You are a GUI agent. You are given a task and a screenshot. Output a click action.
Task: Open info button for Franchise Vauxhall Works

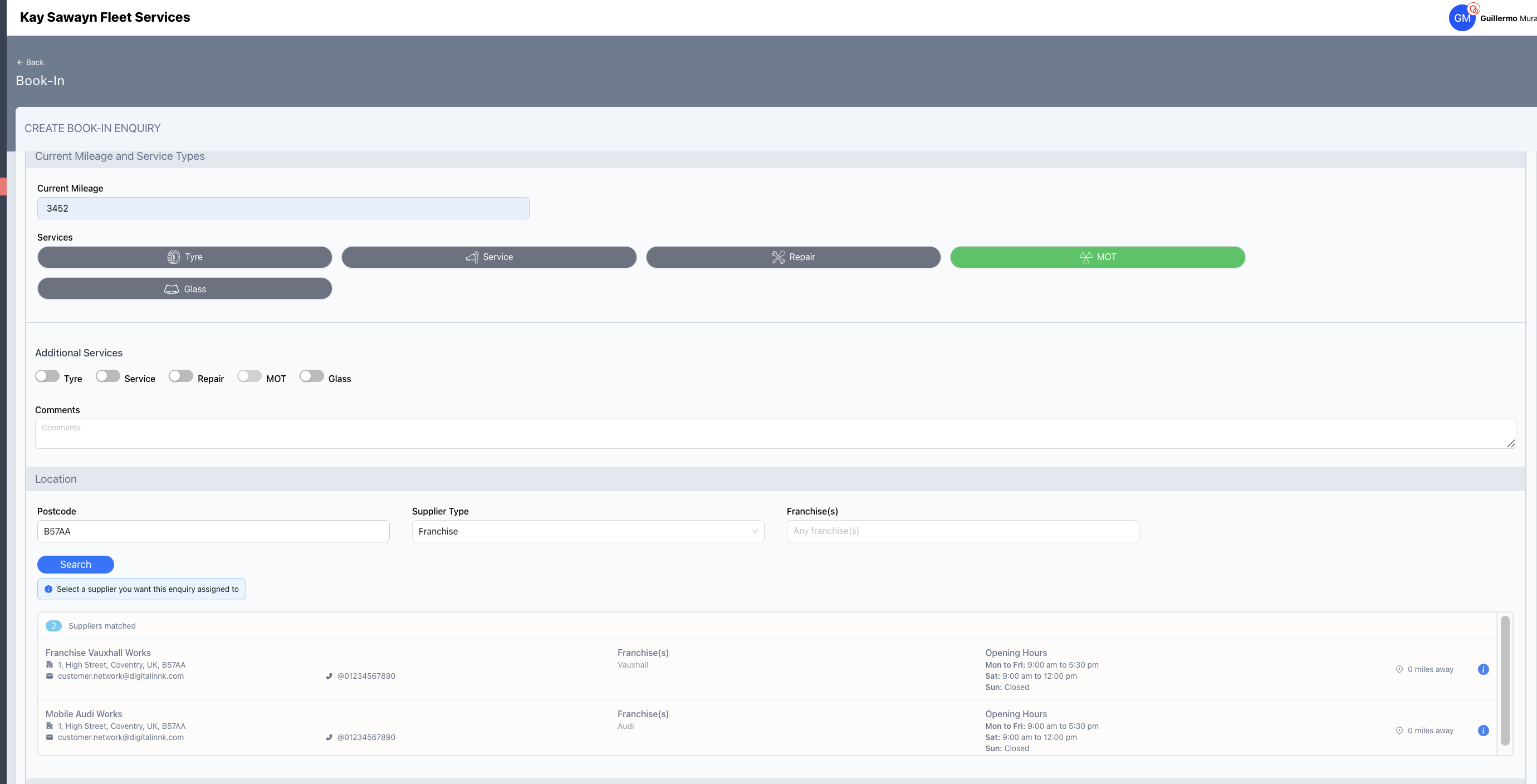click(1484, 669)
